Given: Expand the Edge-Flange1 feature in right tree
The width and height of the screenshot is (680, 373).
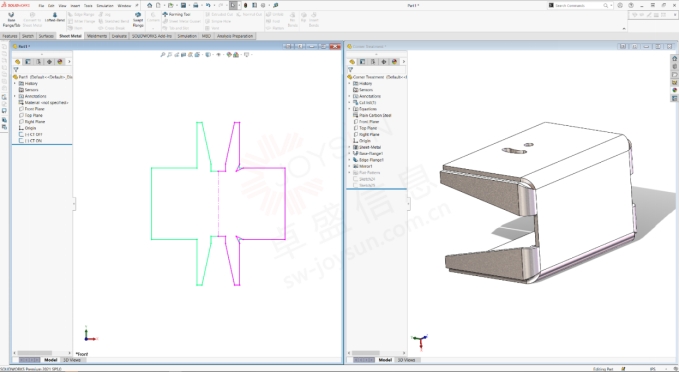Looking at the screenshot, I should [x=350, y=160].
